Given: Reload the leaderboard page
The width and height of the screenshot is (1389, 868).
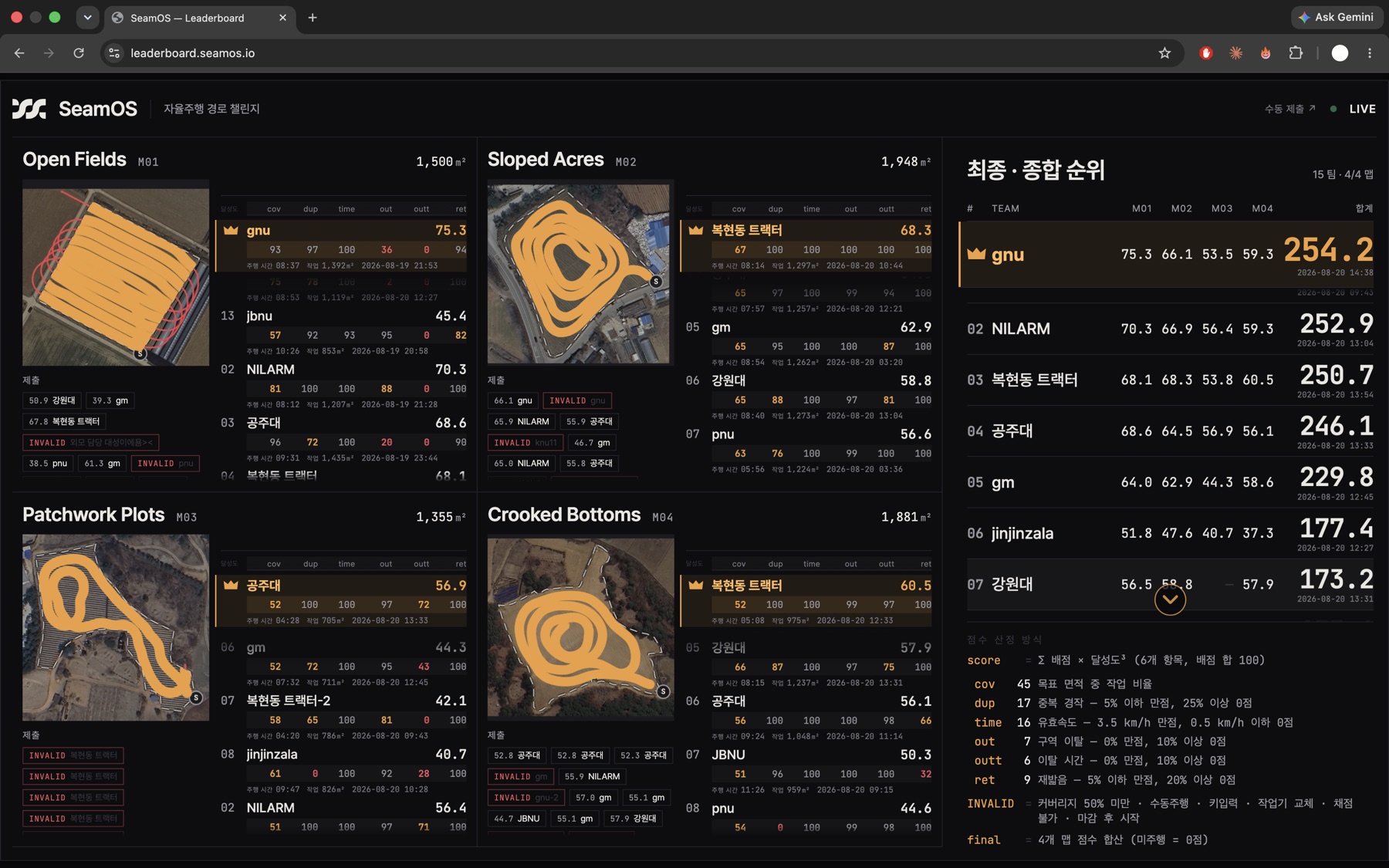Looking at the screenshot, I should coord(79,53).
